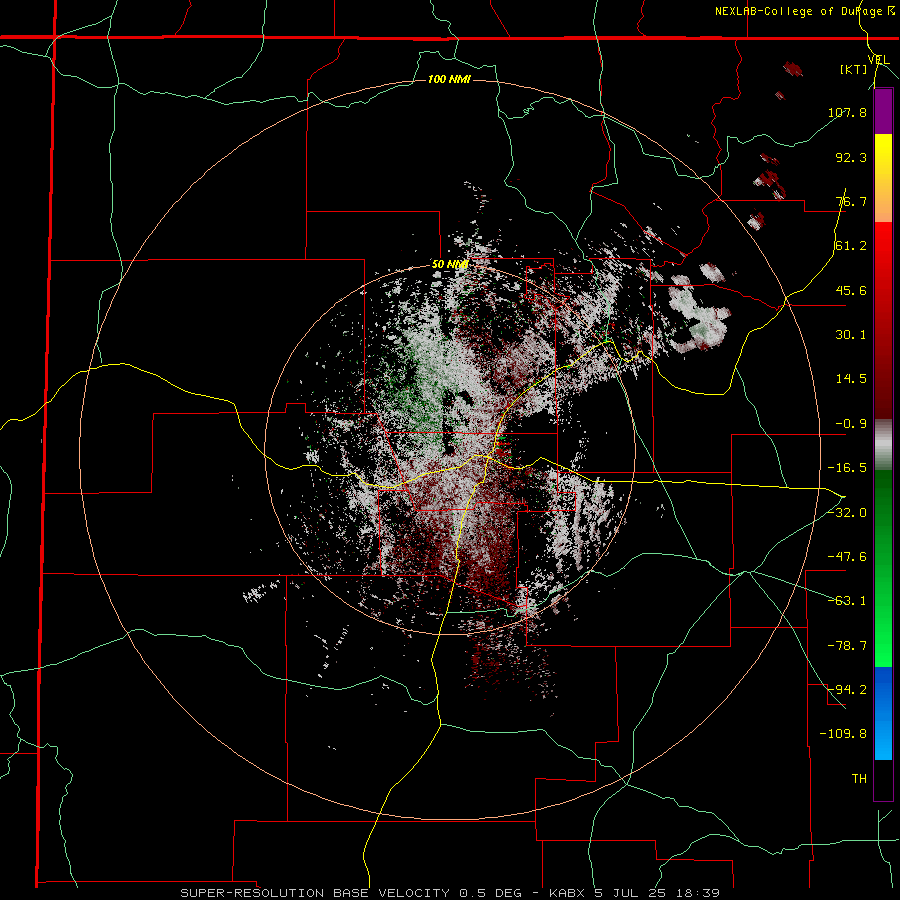Pick the purple segment of the velocity scale
Image resolution: width=900 pixels, height=900 pixels.
point(883,111)
